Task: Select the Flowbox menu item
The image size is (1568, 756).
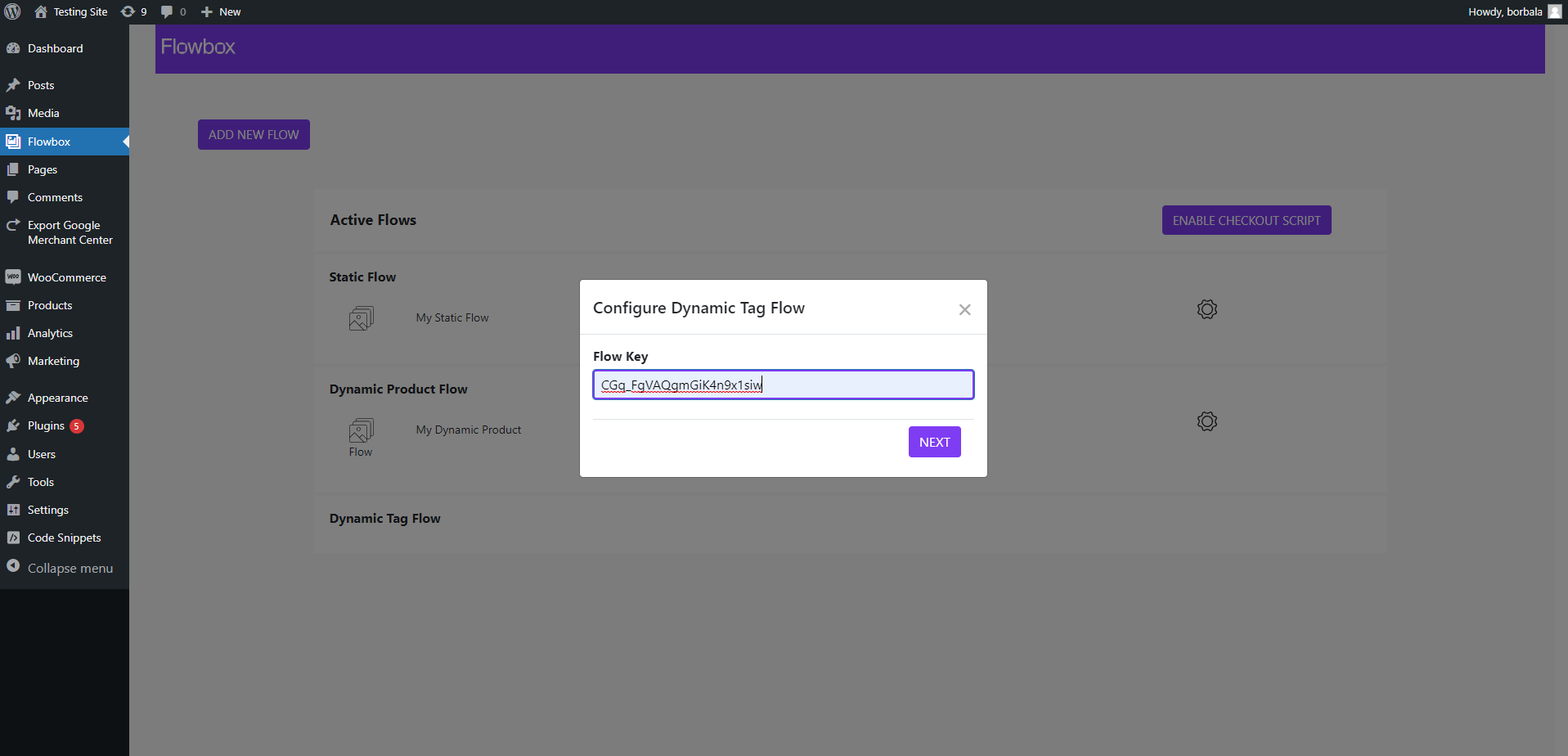Action: pos(65,142)
